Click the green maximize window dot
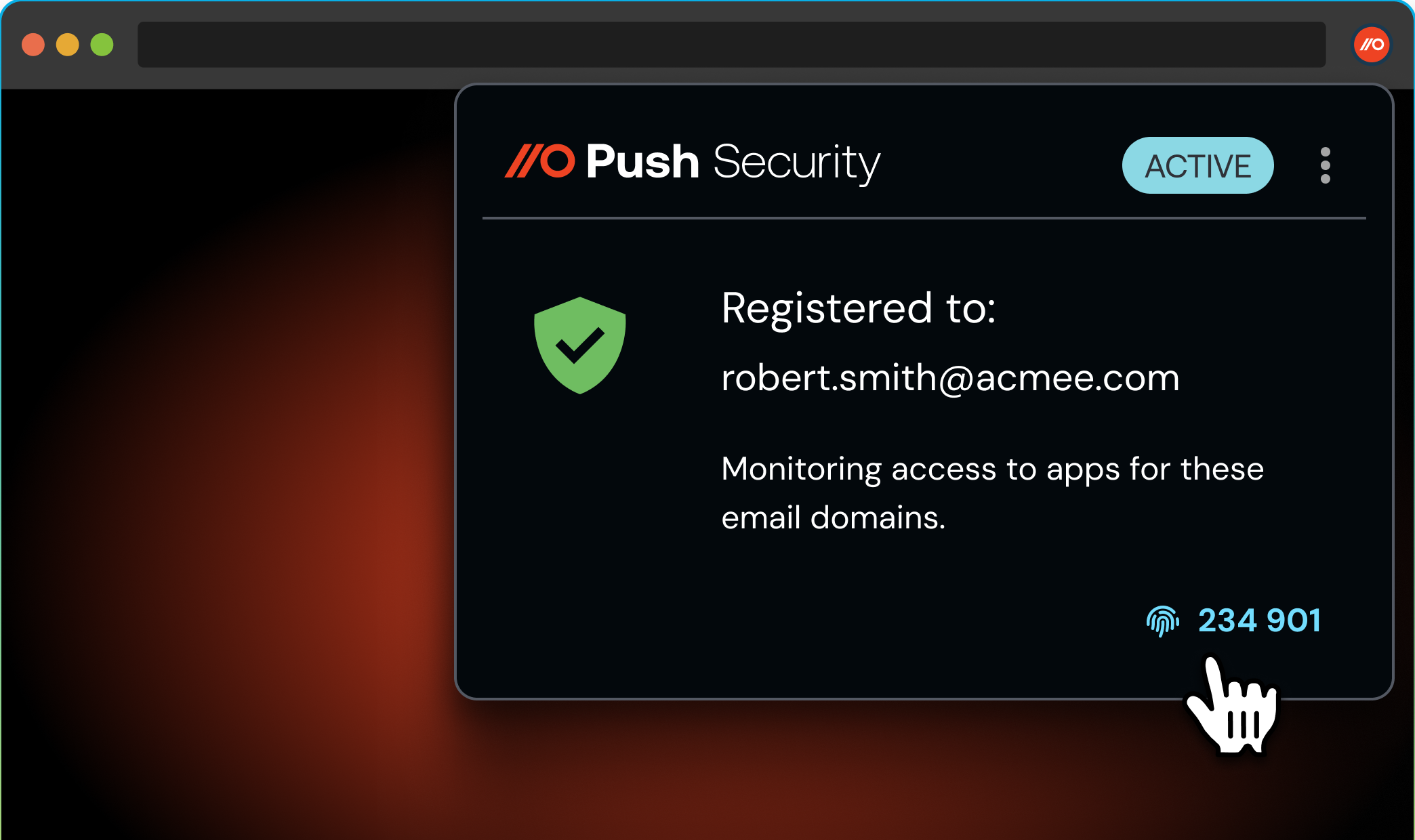This screenshot has width=1415, height=840. click(x=102, y=45)
